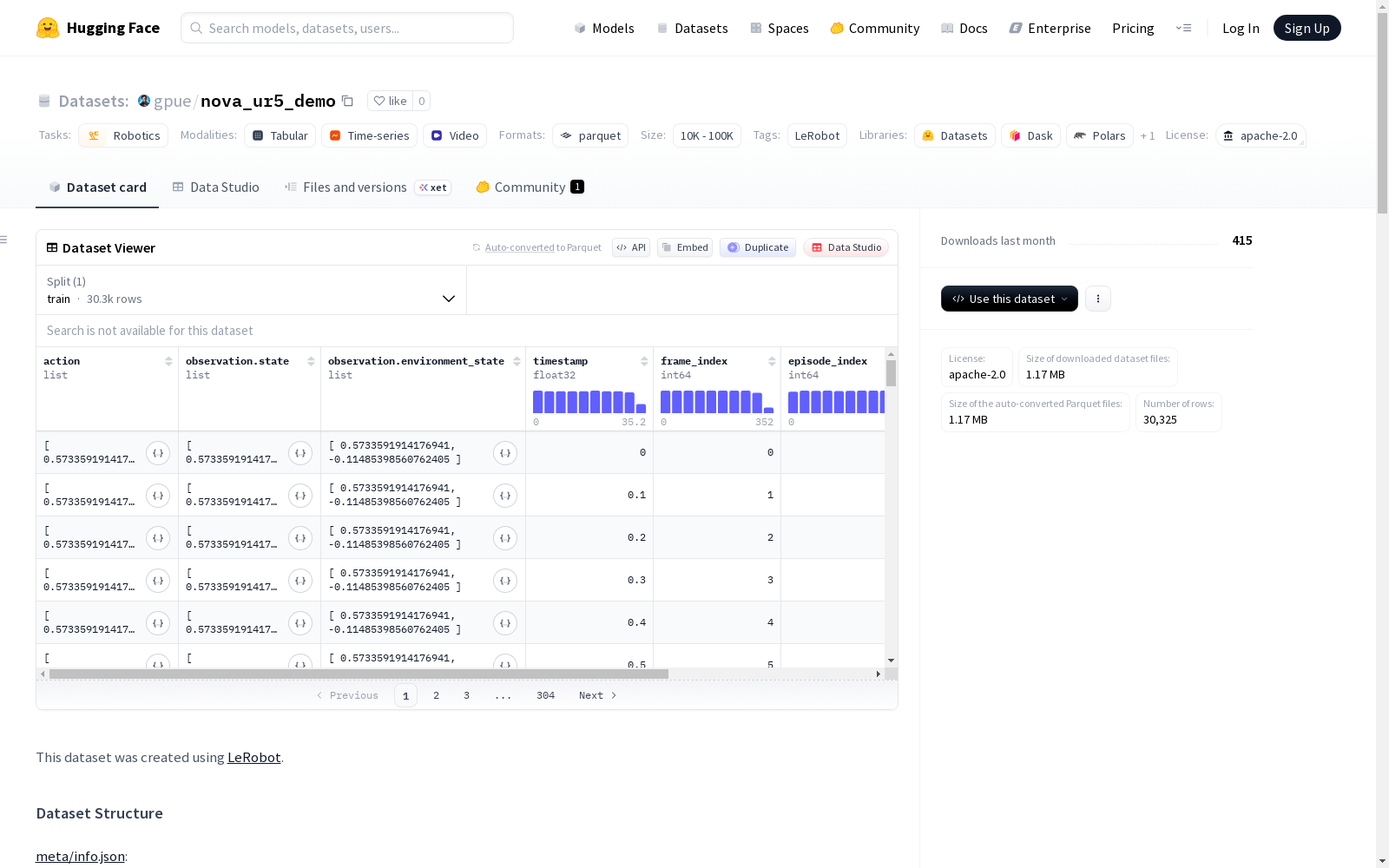Sort by the action column
Viewport: 1389px width, 868px height.
(x=168, y=361)
